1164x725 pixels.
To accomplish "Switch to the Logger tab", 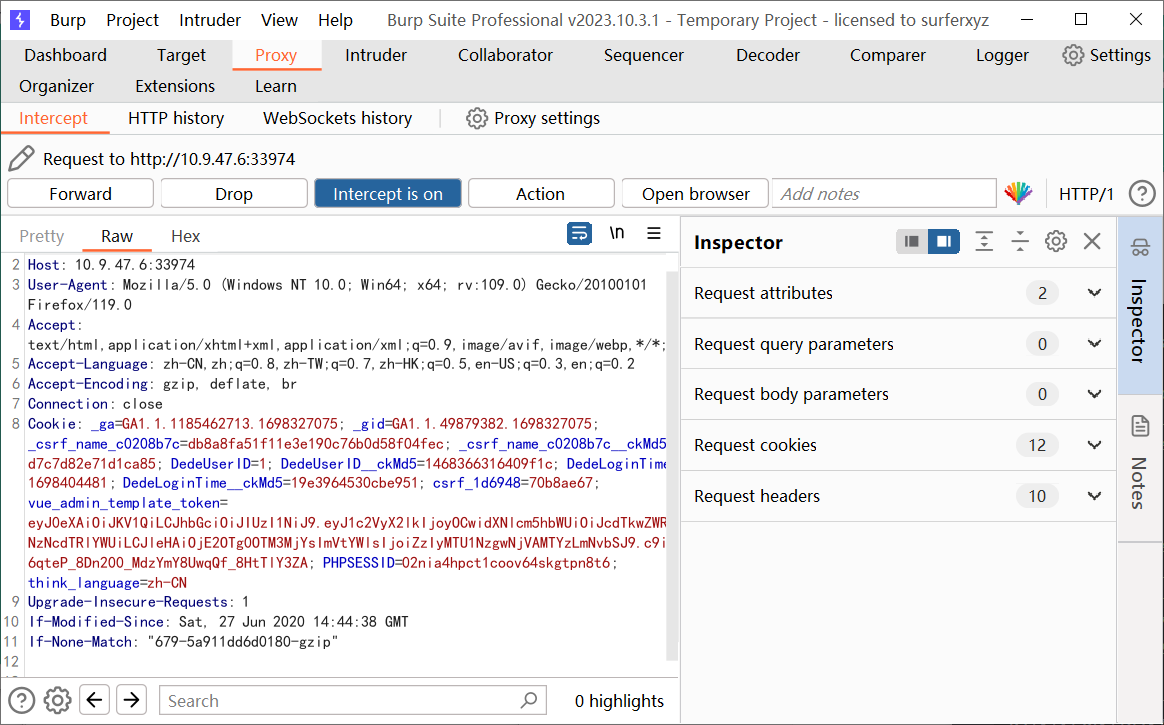I will tap(1002, 55).
